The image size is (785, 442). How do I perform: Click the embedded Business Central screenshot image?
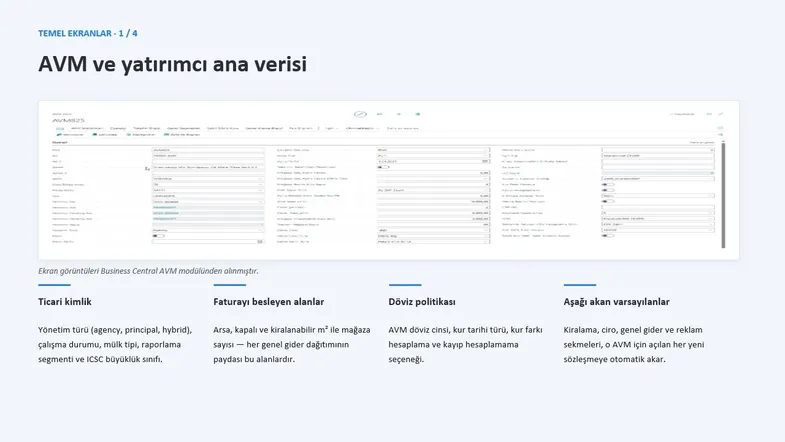click(x=388, y=180)
